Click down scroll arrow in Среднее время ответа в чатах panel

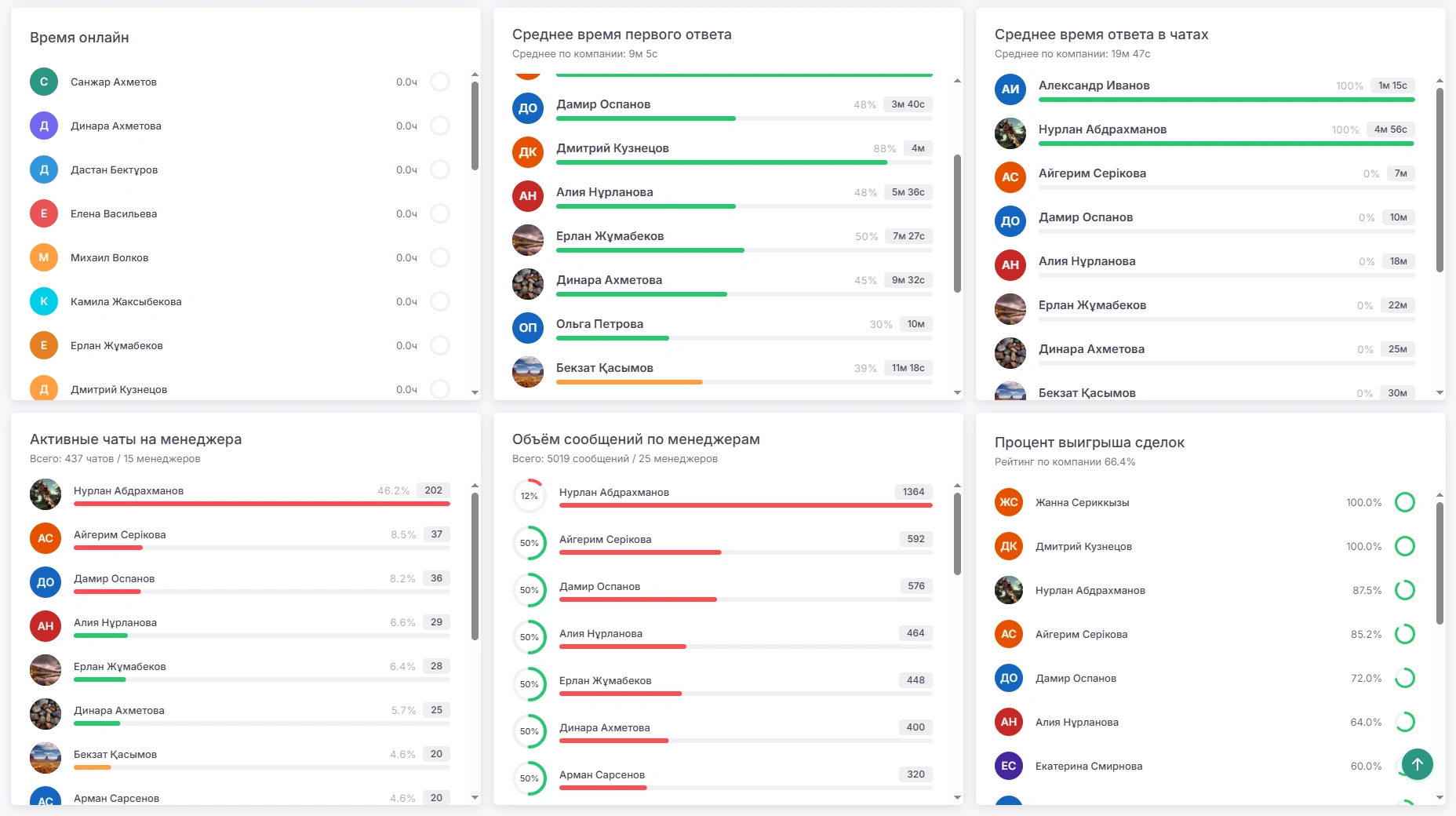(x=1440, y=392)
